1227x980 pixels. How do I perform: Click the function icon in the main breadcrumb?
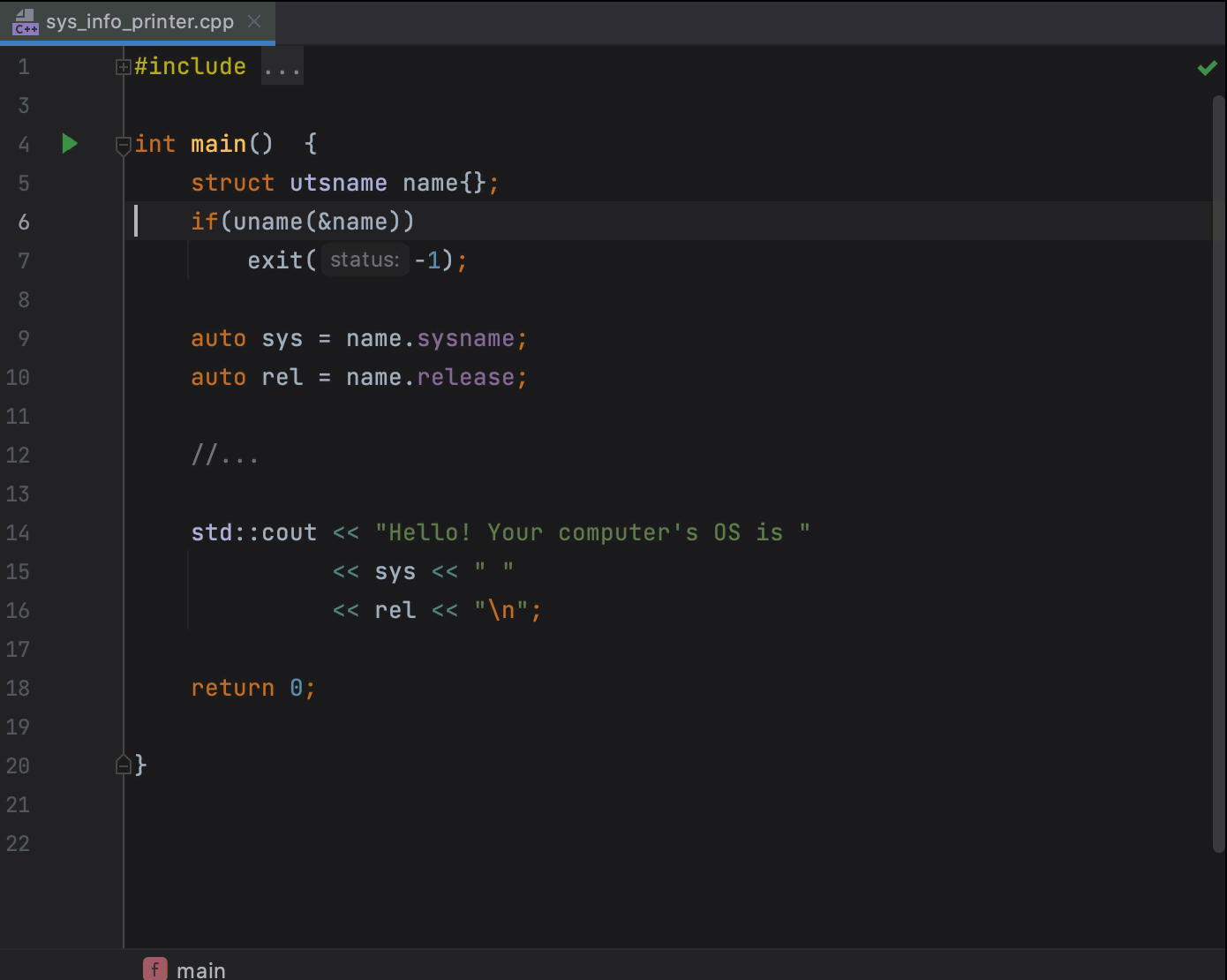(x=154, y=969)
